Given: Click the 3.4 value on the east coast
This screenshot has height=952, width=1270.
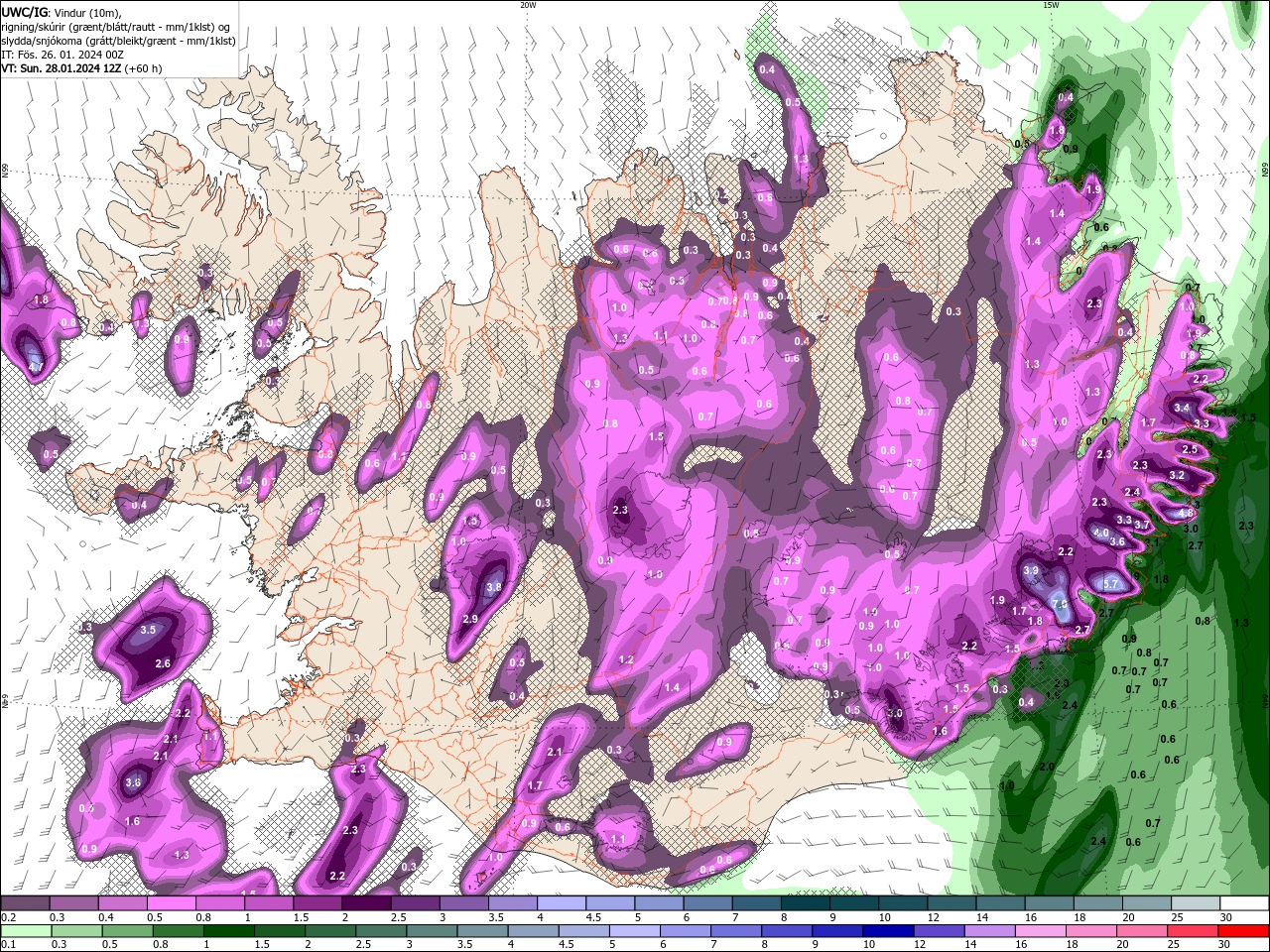Looking at the screenshot, I should [x=1182, y=408].
